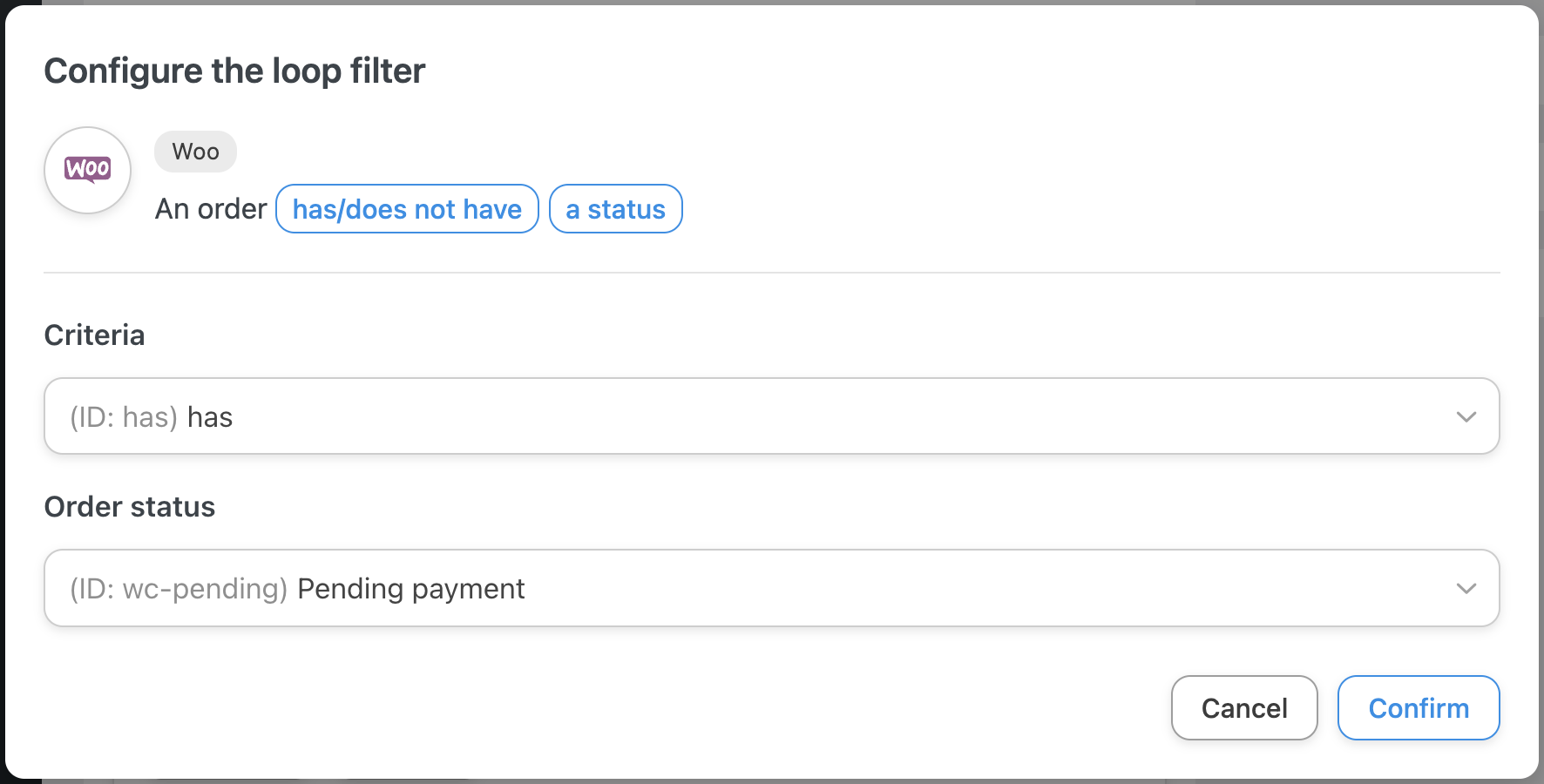This screenshot has height=784, width=1544.
Task: Click the 'Pending payment' selected value
Action: tap(411, 589)
